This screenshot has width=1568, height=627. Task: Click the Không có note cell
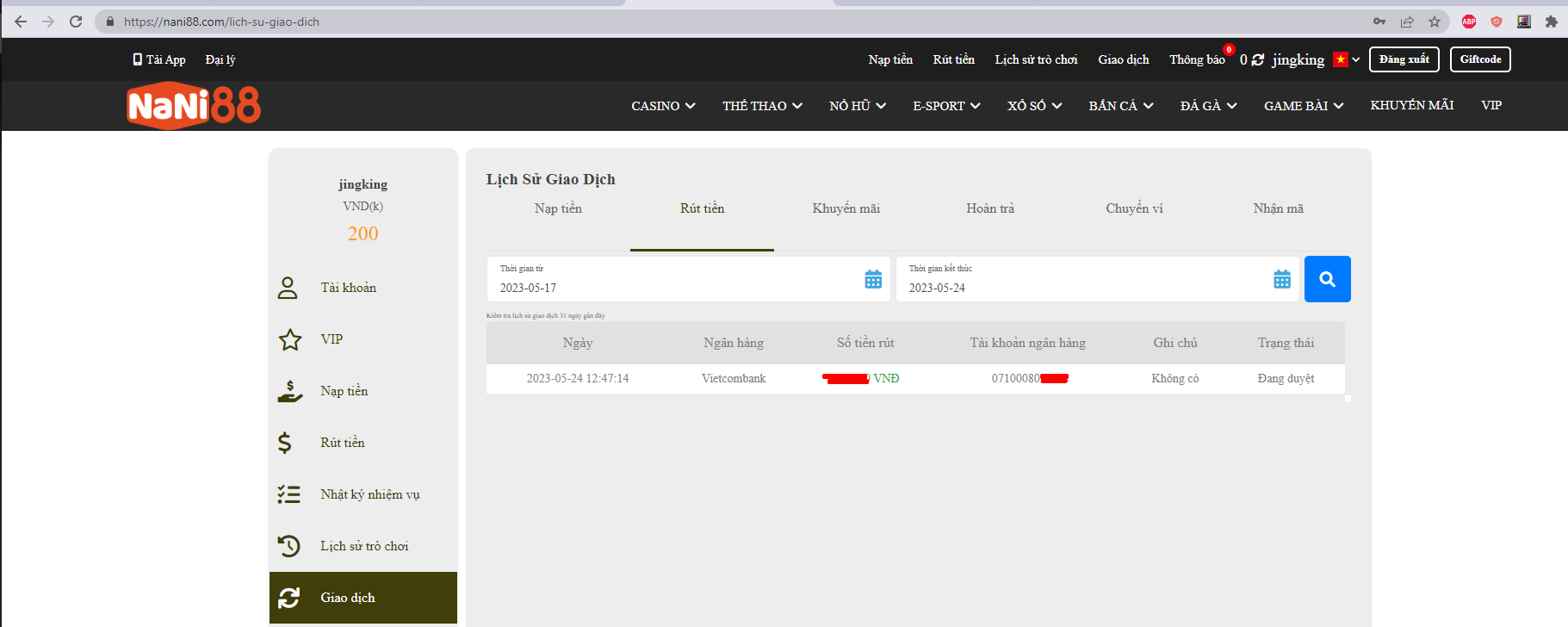[1175, 379]
